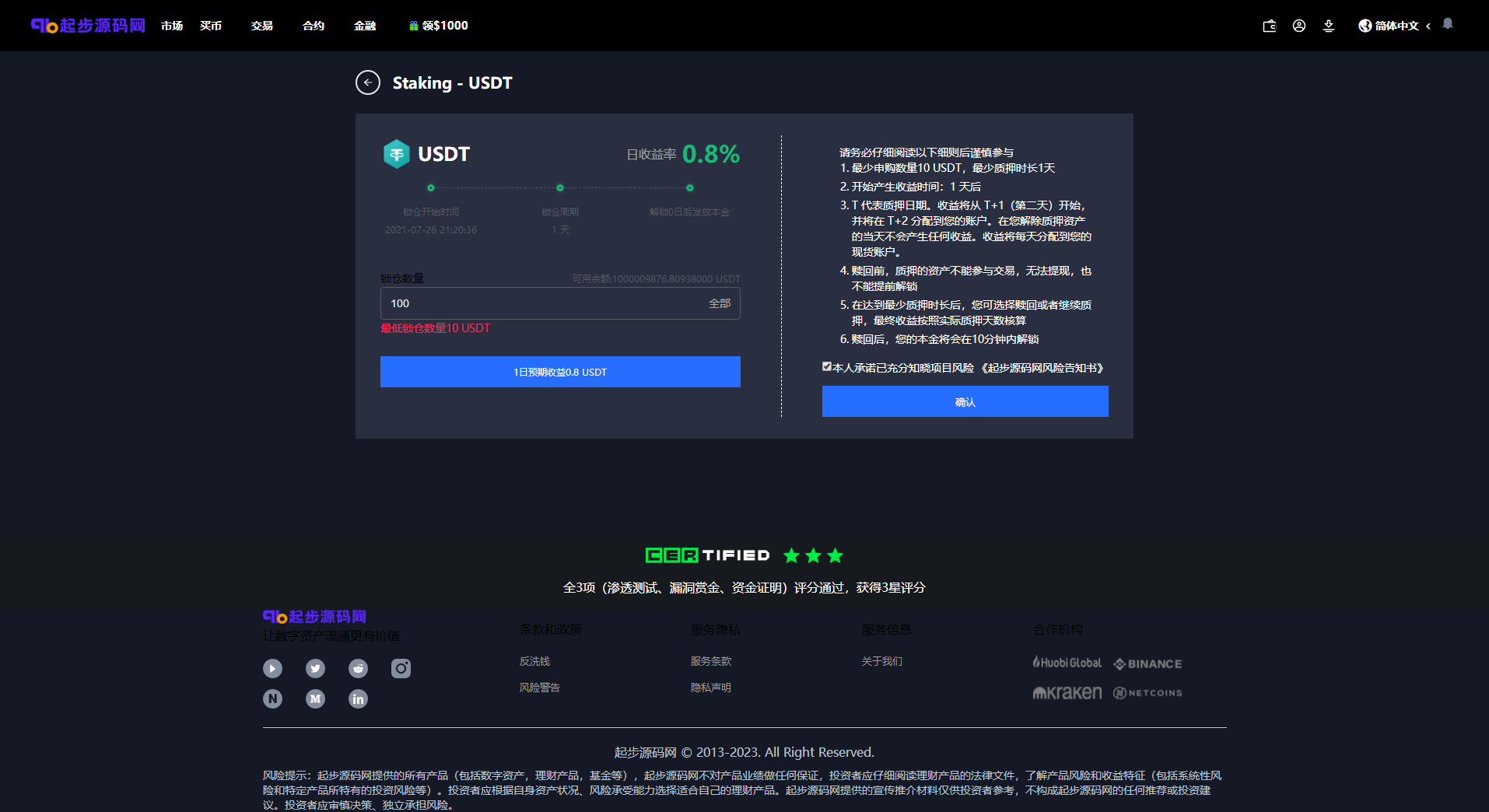This screenshot has height=812, width=1489.
Task: Click the download app icon
Action: click(x=1329, y=26)
